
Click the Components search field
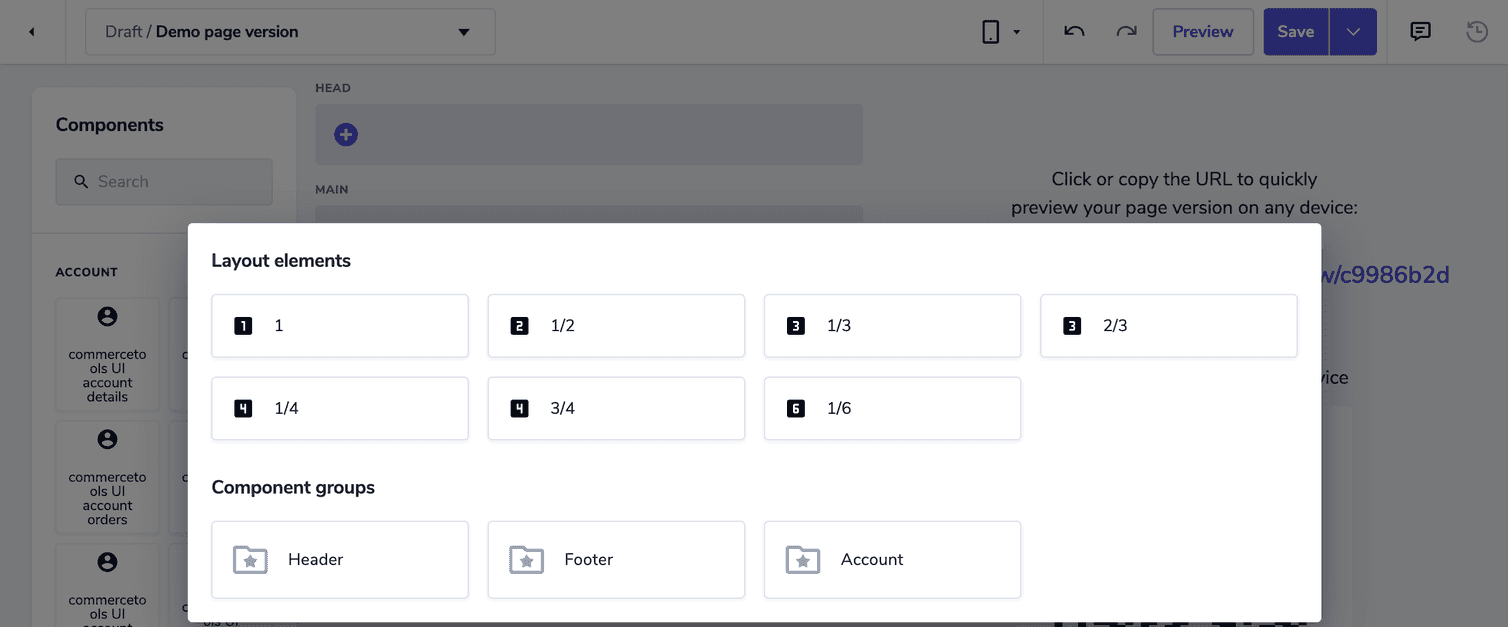(x=163, y=181)
